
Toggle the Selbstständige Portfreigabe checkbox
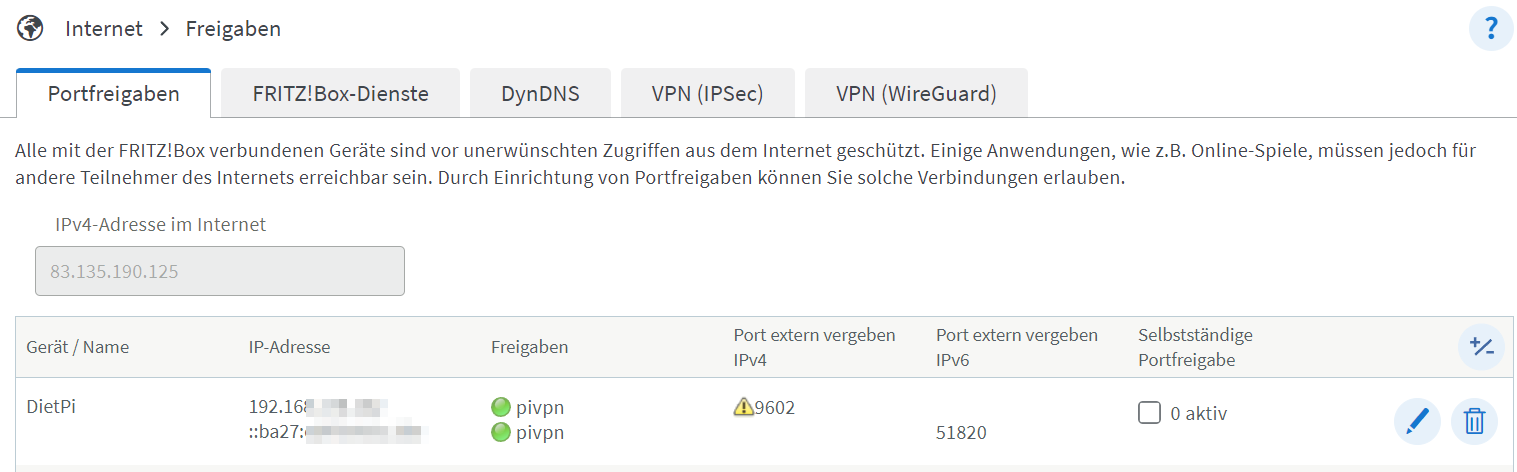pos(1150,412)
